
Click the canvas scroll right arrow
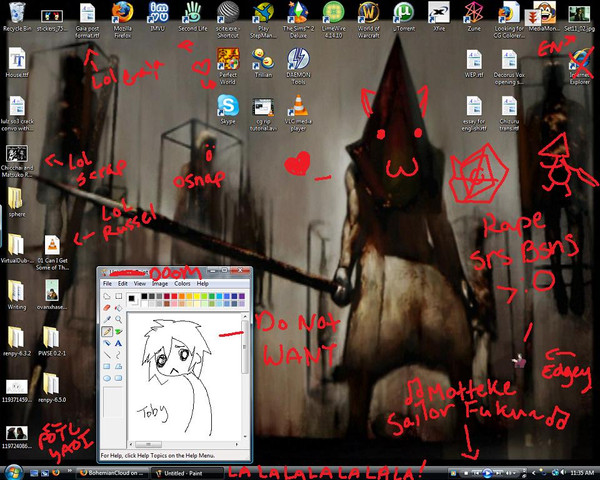pyautogui.click(x=237, y=444)
